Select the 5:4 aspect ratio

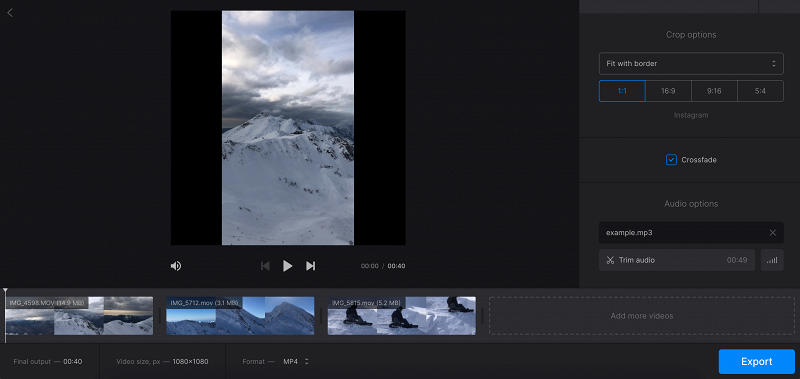click(760, 91)
